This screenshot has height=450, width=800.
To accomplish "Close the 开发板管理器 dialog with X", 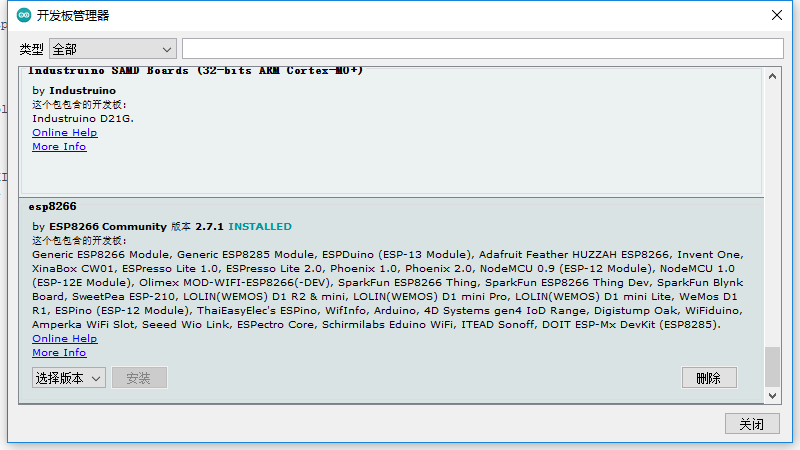I will pyautogui.click(x=777, y=15).
